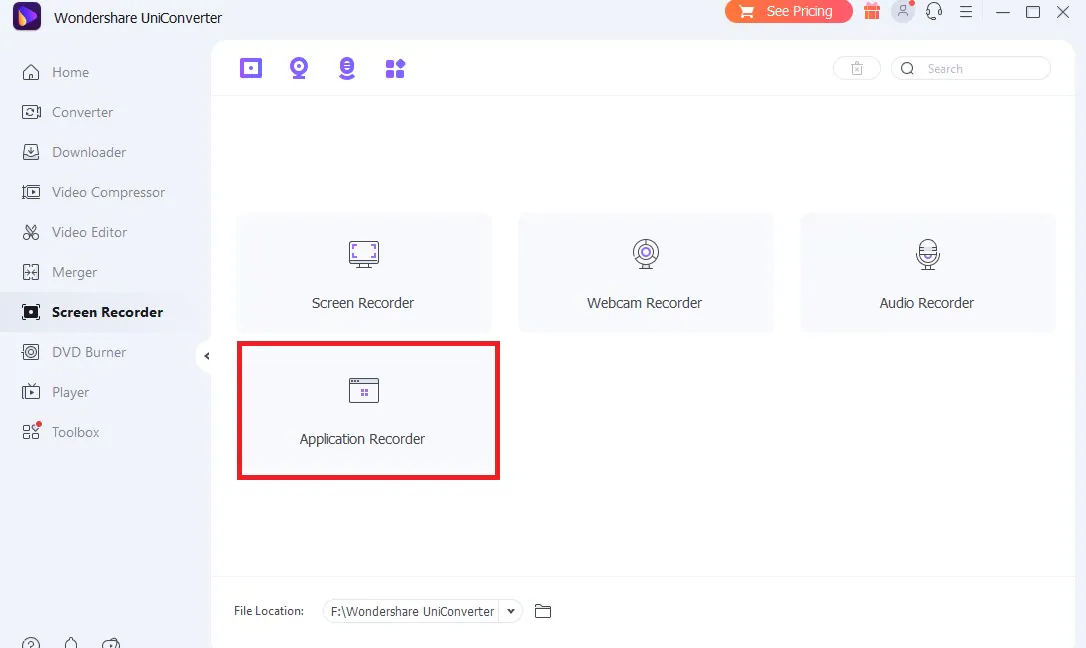The image size is (1086, 648).
Task: Open the Screen Recorder card
Action: pyautogui.click(x=364, y=273)
